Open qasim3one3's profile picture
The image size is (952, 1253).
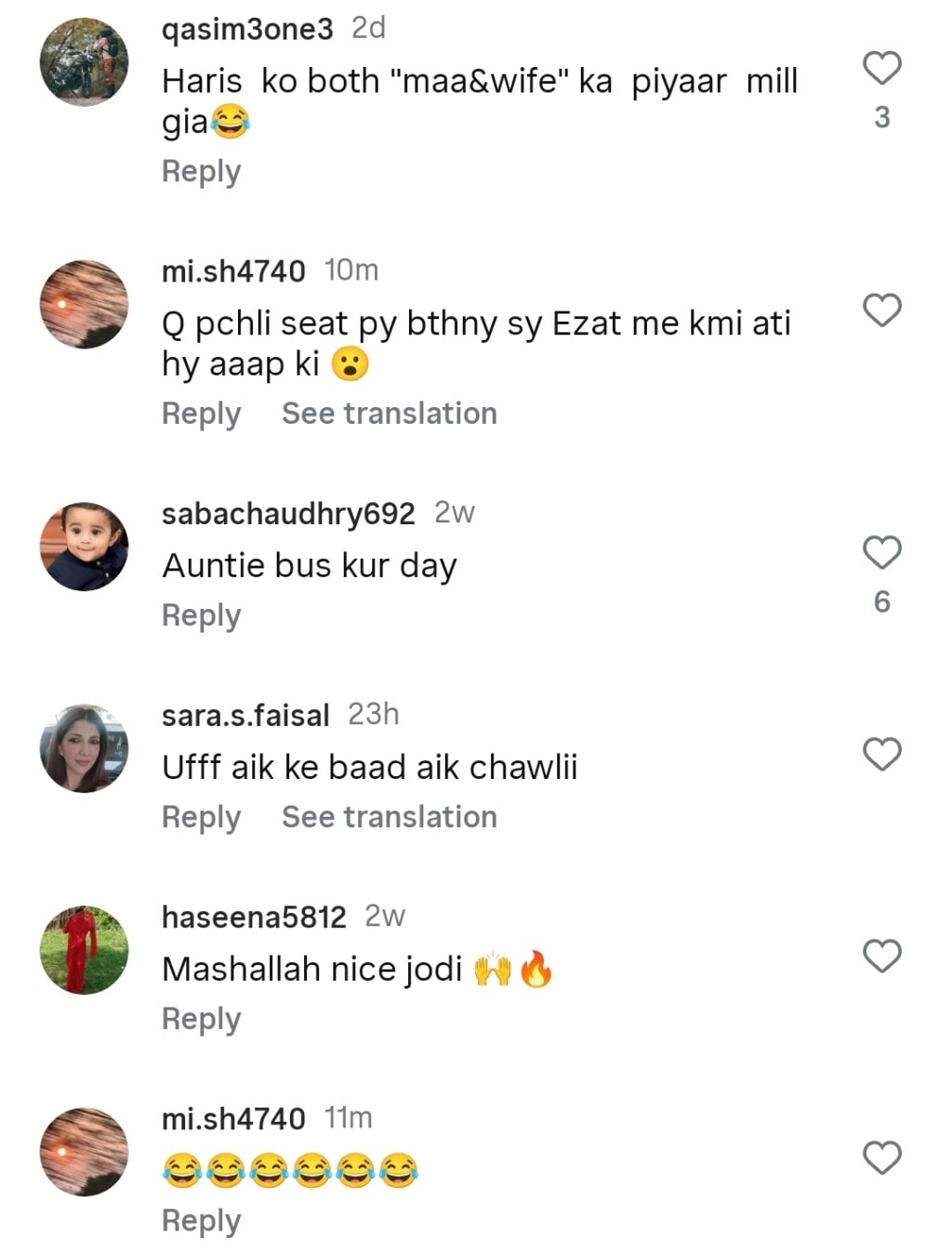point(84,62)
